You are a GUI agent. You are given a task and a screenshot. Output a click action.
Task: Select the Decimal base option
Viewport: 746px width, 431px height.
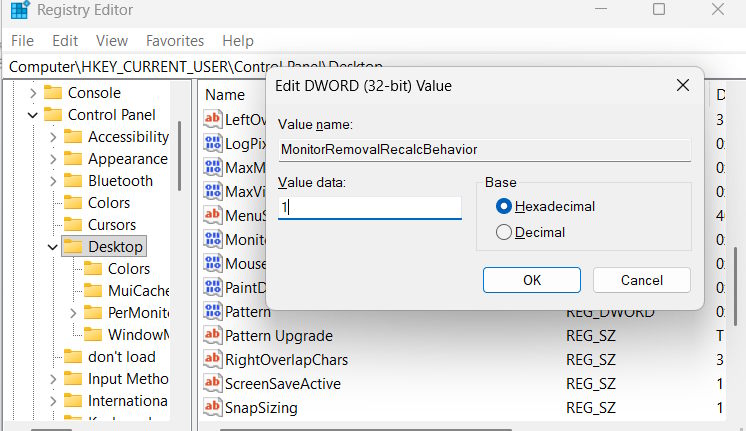point(504,232)
